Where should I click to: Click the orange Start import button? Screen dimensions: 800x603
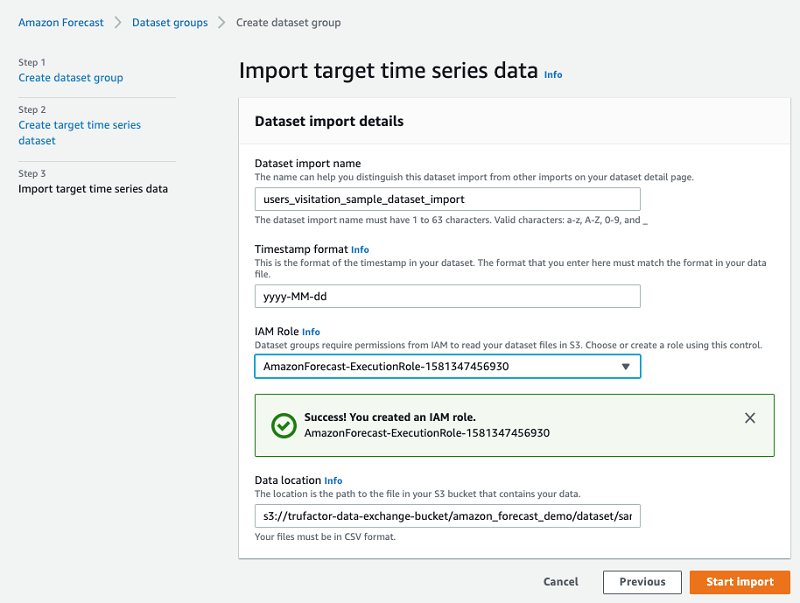click(740, 582)
